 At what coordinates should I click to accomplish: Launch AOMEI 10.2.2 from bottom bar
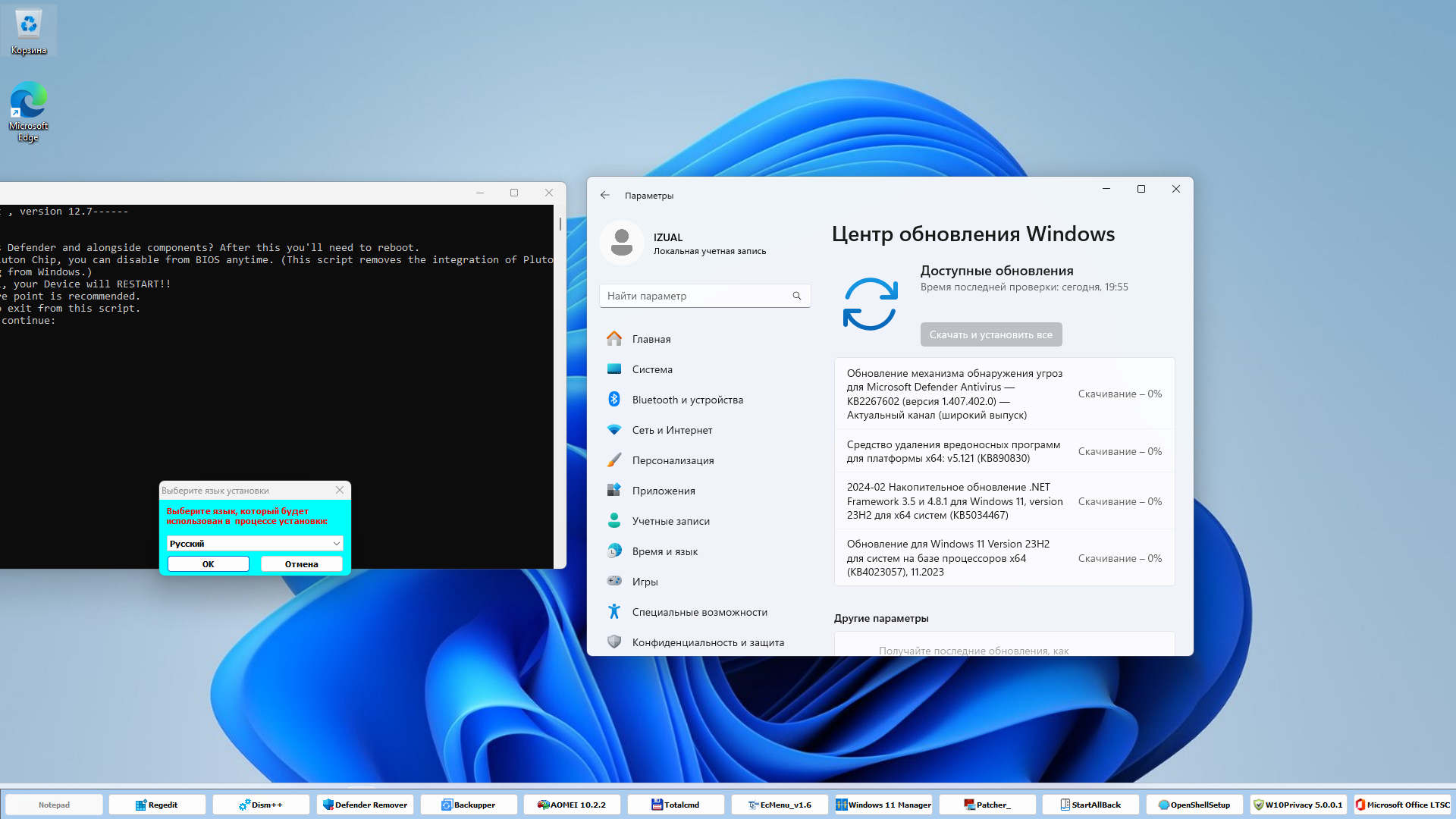tap(572, 805)
